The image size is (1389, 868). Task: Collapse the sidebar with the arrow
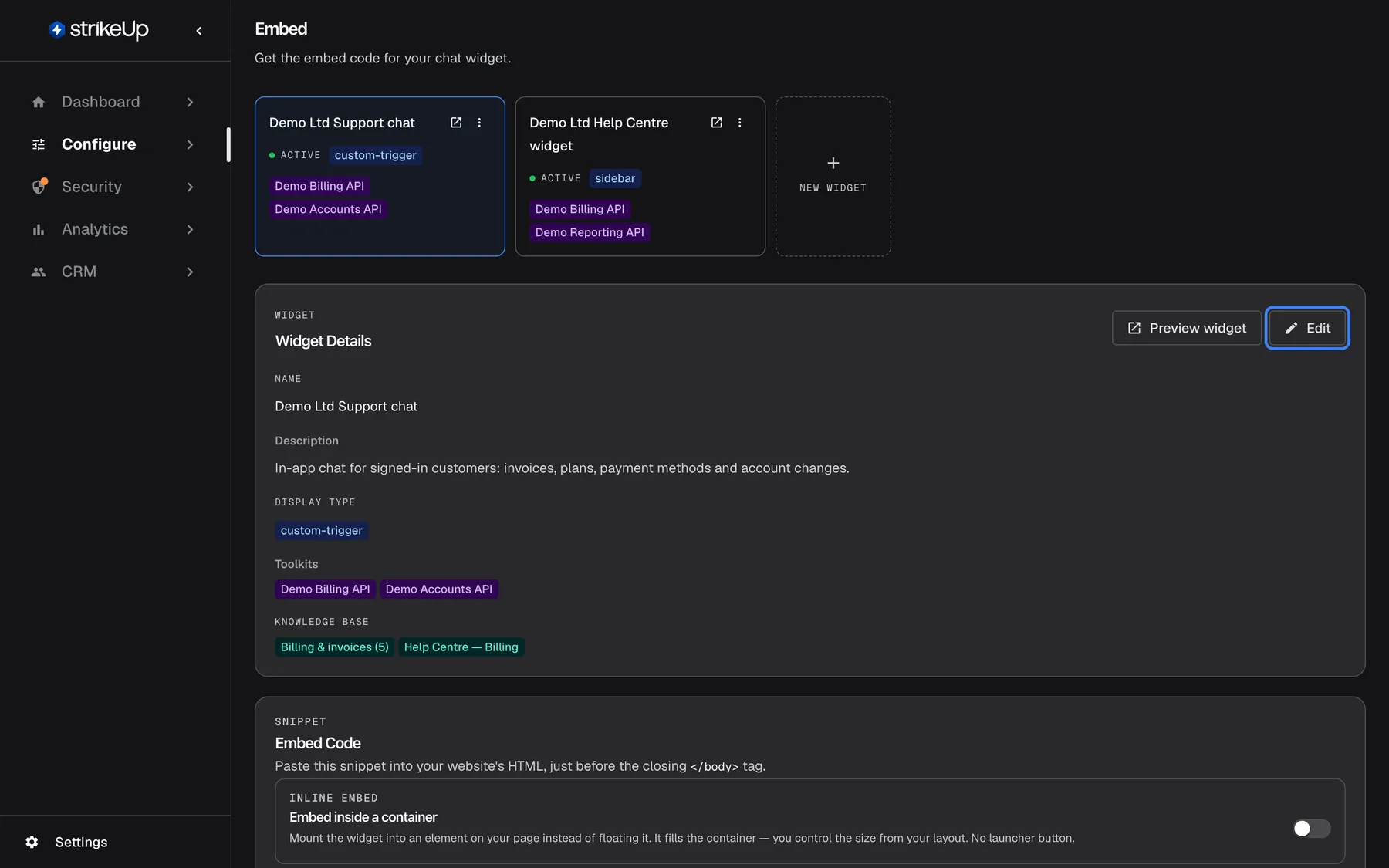tap(199, 31)
